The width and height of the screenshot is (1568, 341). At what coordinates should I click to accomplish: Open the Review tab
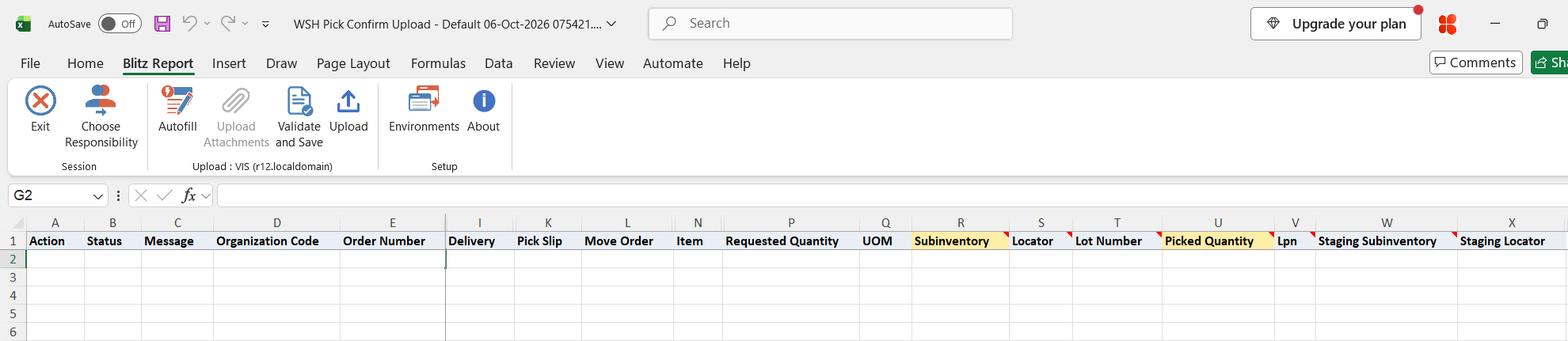tap(554, 63)
